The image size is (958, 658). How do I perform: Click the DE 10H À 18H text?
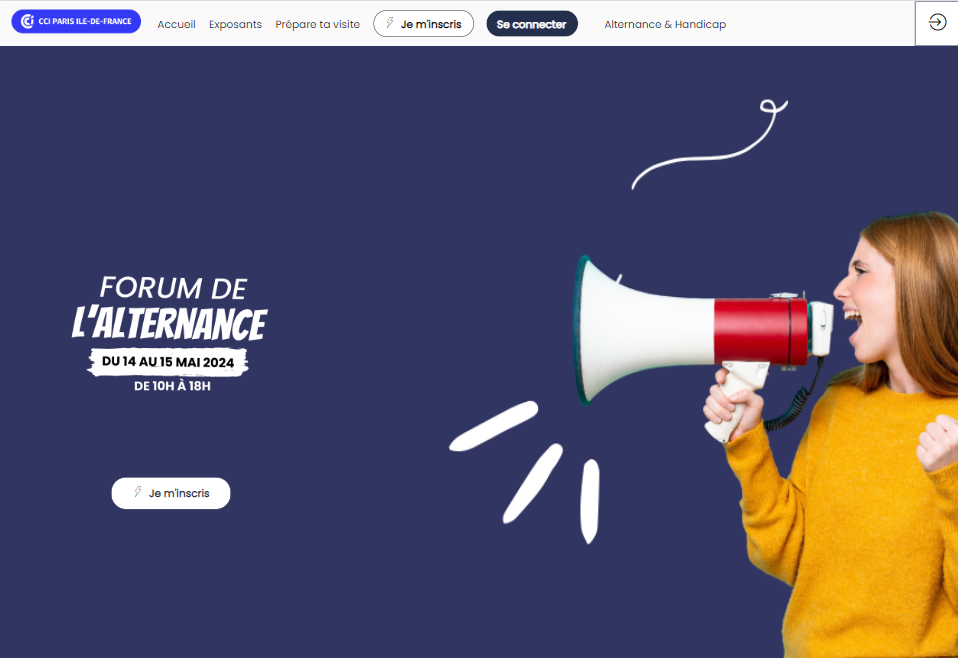click(172, 386)
